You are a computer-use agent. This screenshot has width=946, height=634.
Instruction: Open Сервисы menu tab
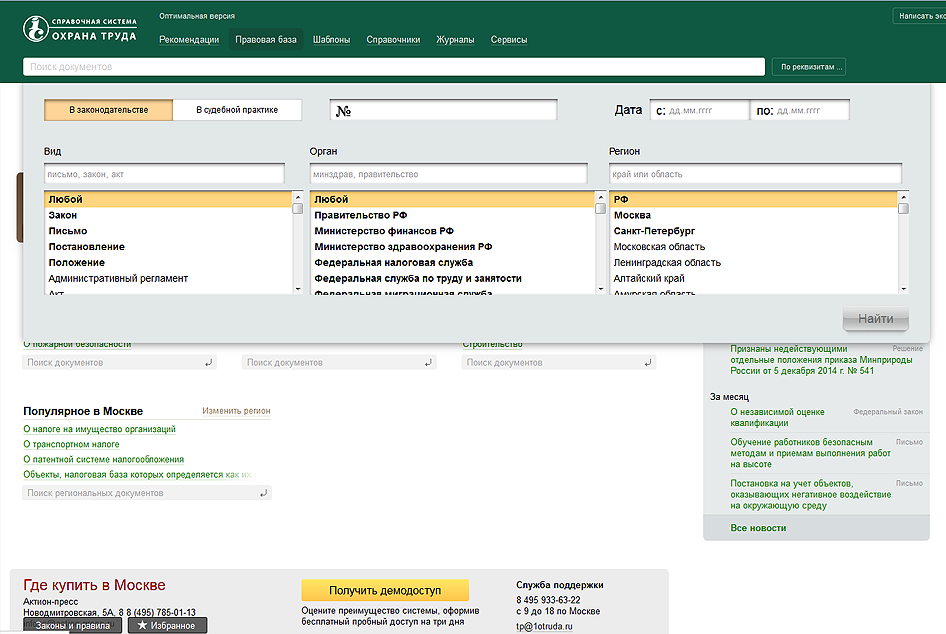tap(509, 40)
